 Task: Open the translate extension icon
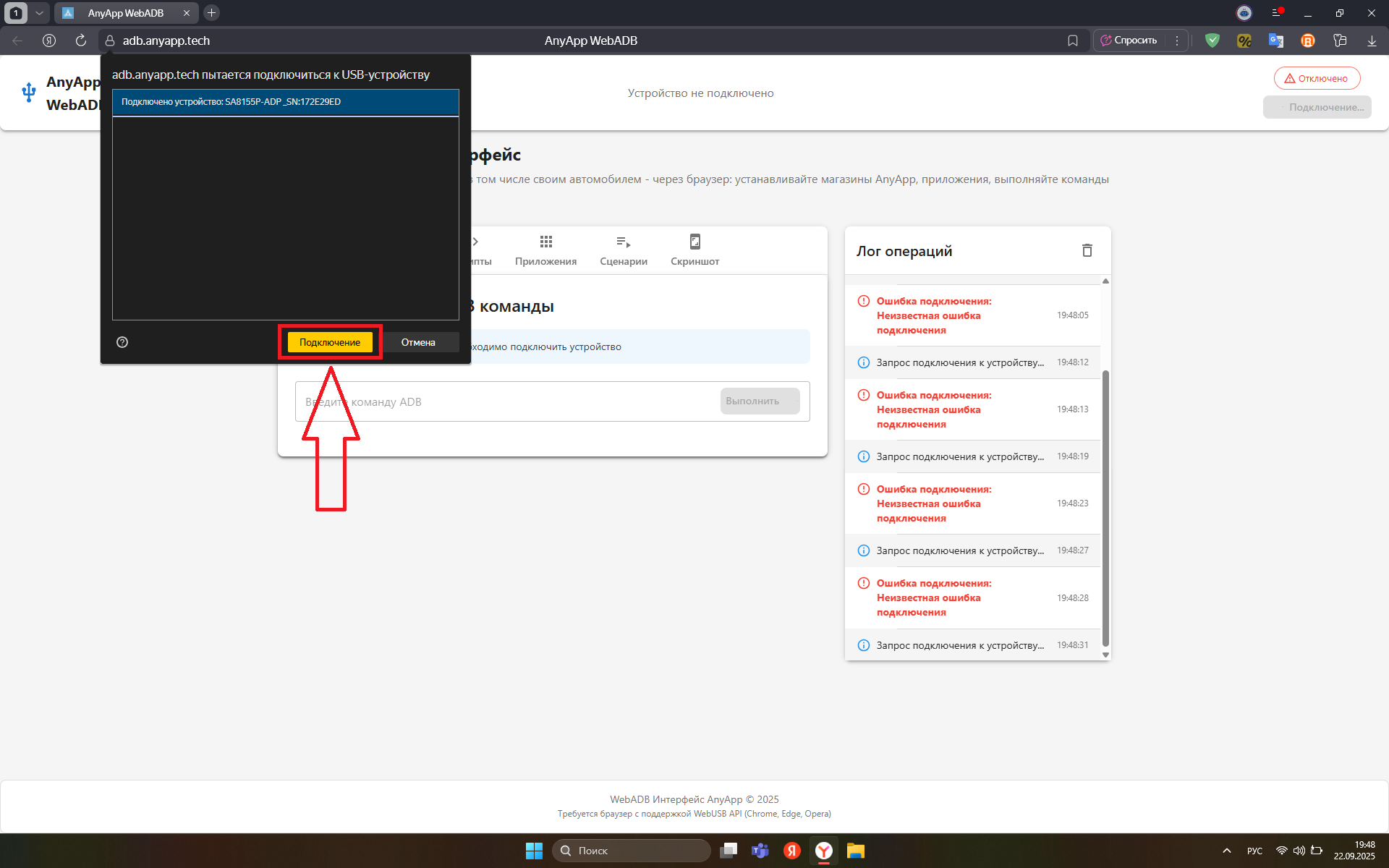1275,41
